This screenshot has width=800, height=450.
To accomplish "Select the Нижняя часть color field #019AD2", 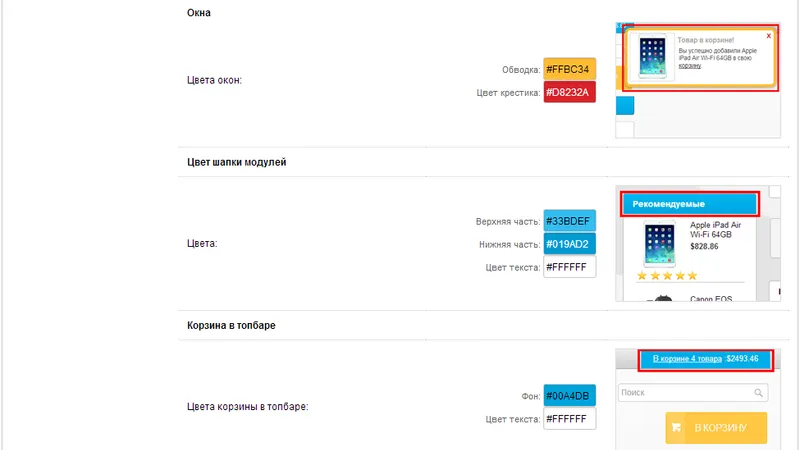I will click(569, 244).
